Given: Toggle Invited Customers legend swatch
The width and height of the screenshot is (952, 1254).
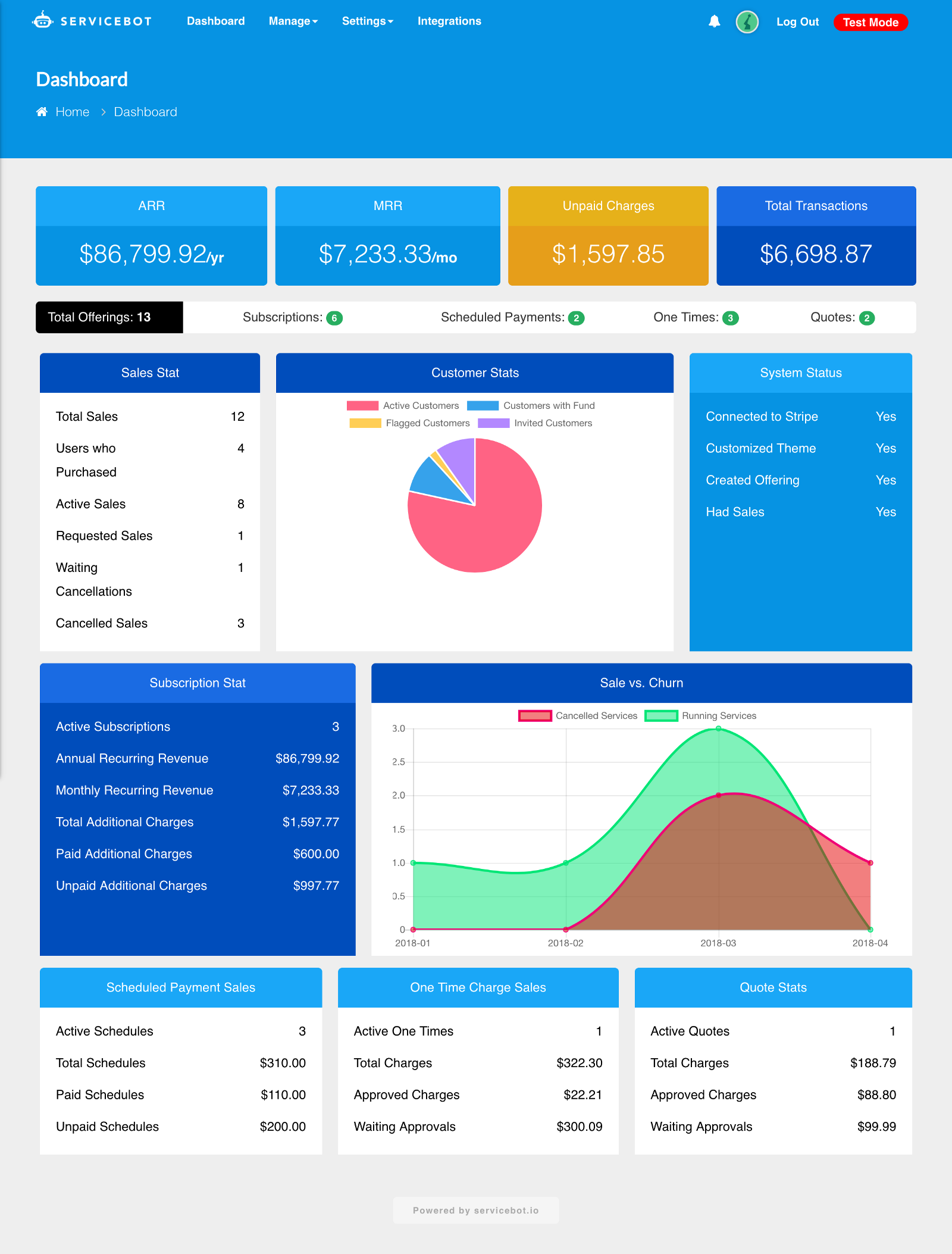Looking at the screenshot, I should (x=494, y=423).
